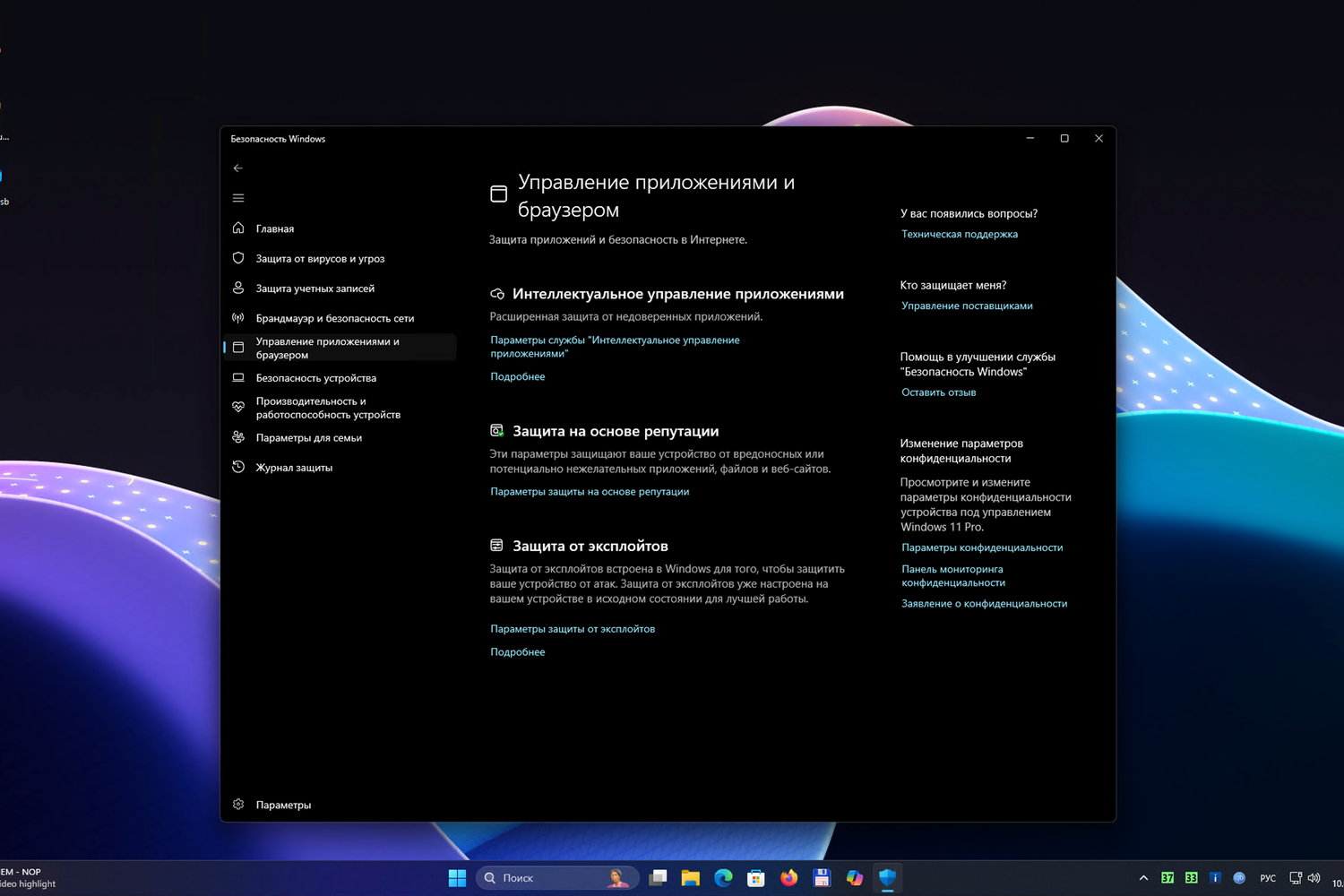Screen dimensions: 1344x896
Task: Click the blue info tray icon
Action: 1215,878
